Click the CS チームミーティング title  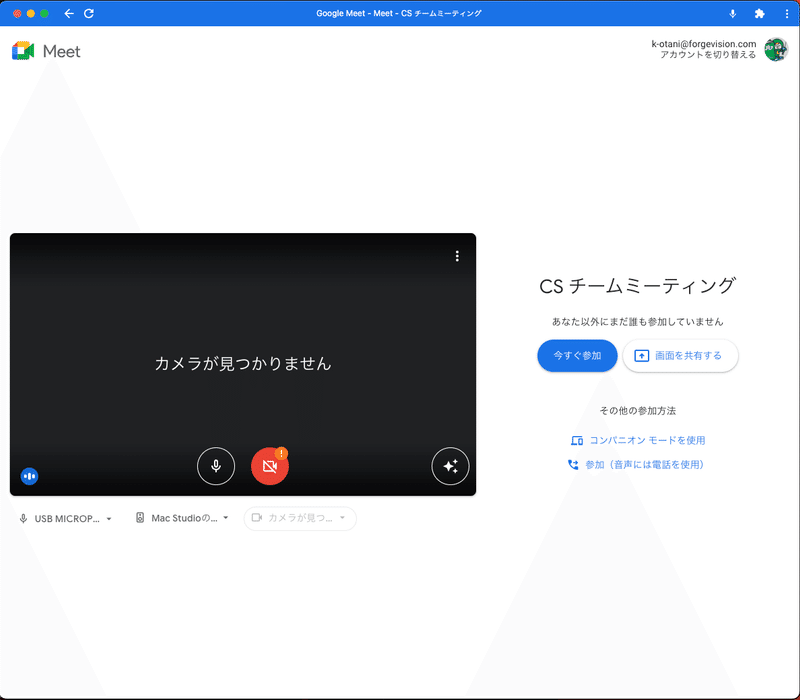[638, 286]
